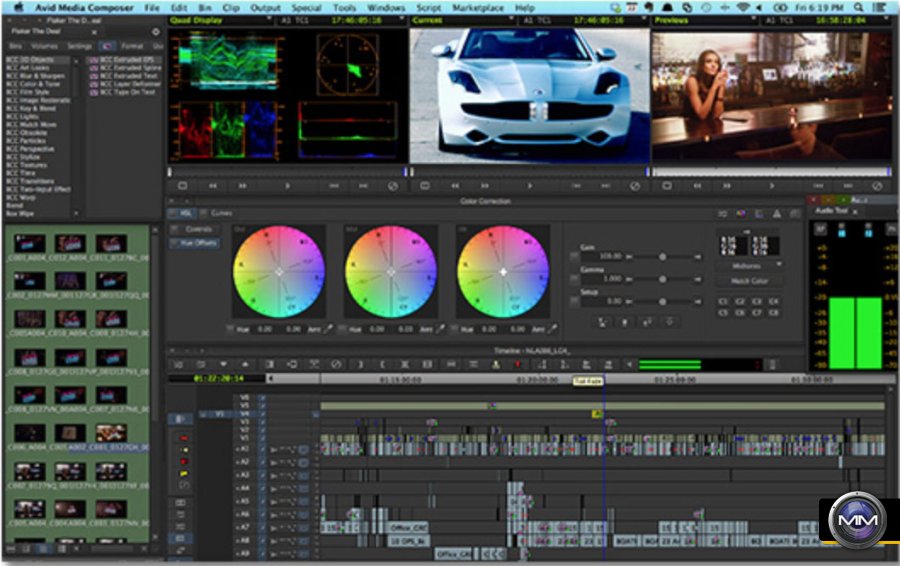Toggle midtones wheel Hue enable button
The image size is (900, 566).
coord(342,329)
